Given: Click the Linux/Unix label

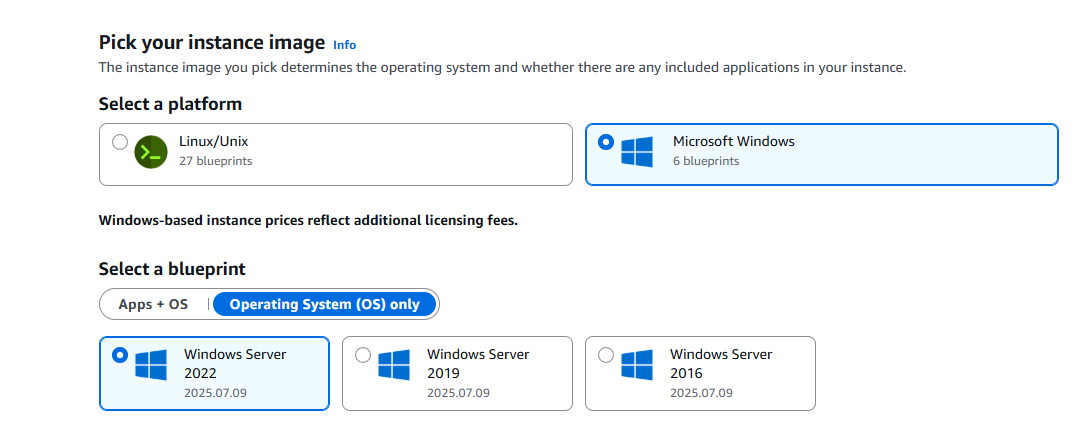Looking at the screenshot, I should click(213, 141).
